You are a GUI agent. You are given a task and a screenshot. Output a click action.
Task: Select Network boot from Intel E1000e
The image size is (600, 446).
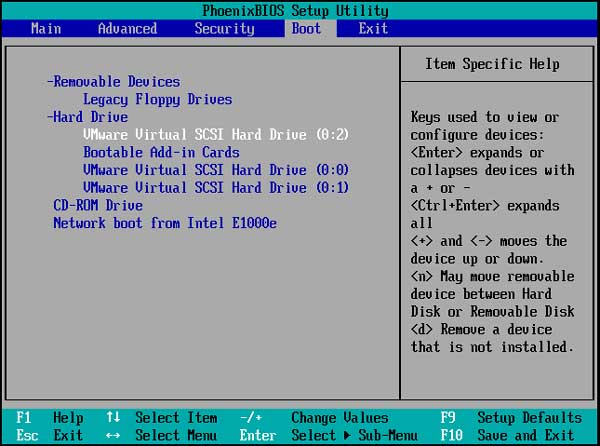click(165, 223)
